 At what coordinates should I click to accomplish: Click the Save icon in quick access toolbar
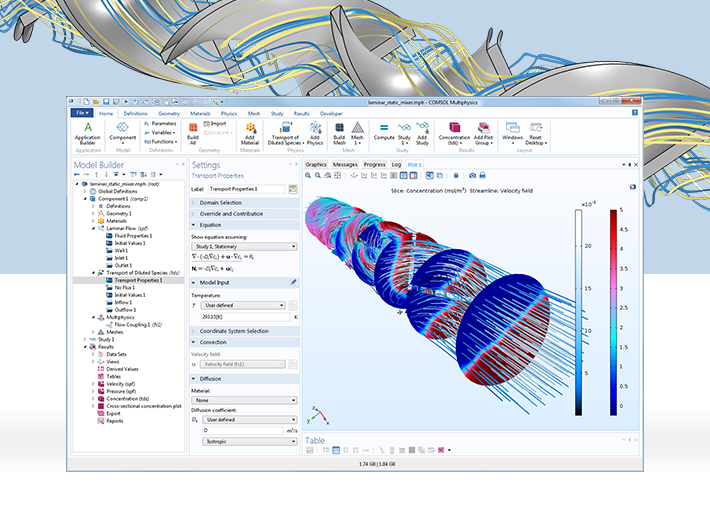(x=106, y=102)
